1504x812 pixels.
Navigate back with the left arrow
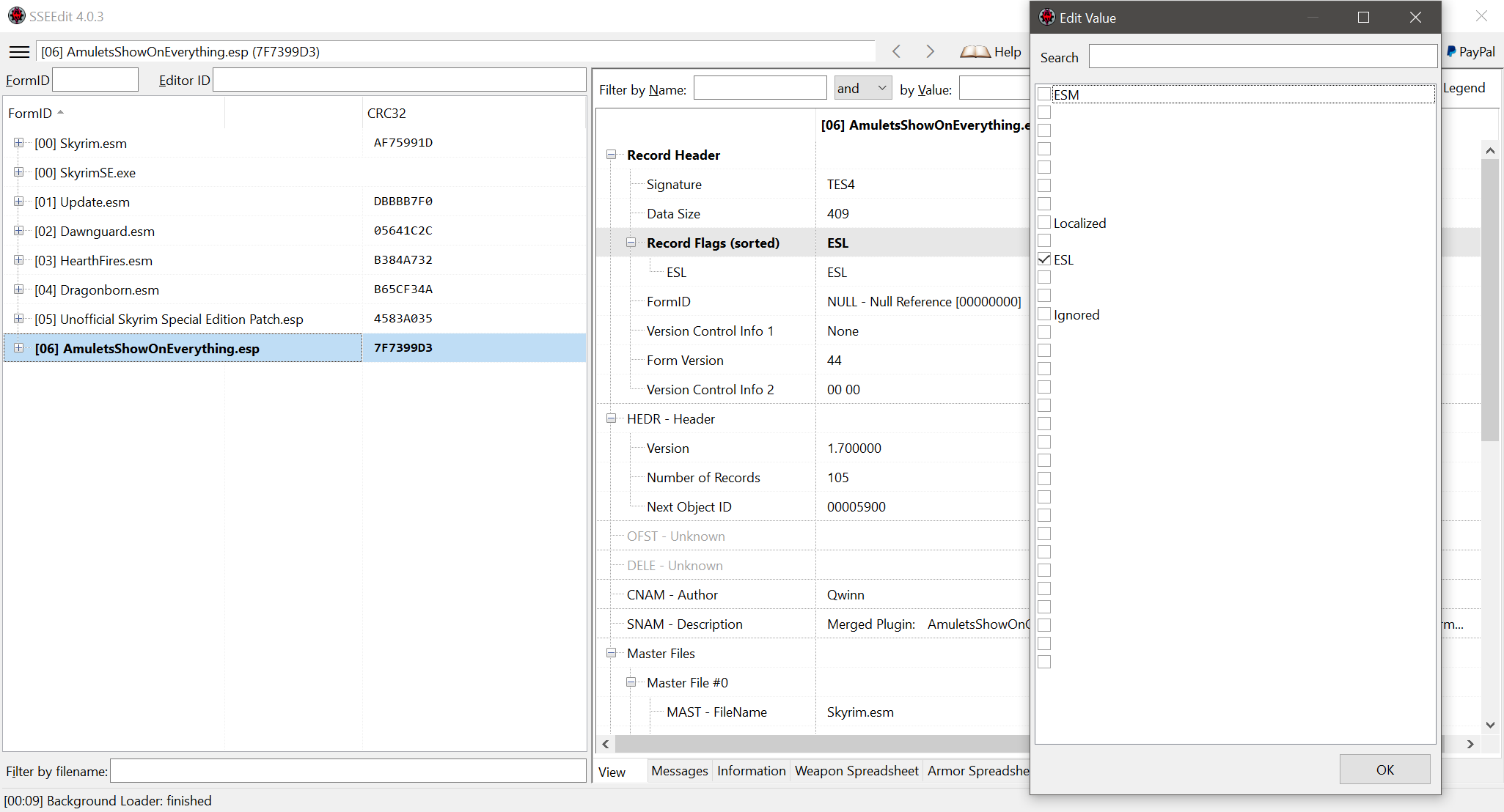tap(896, 51)
